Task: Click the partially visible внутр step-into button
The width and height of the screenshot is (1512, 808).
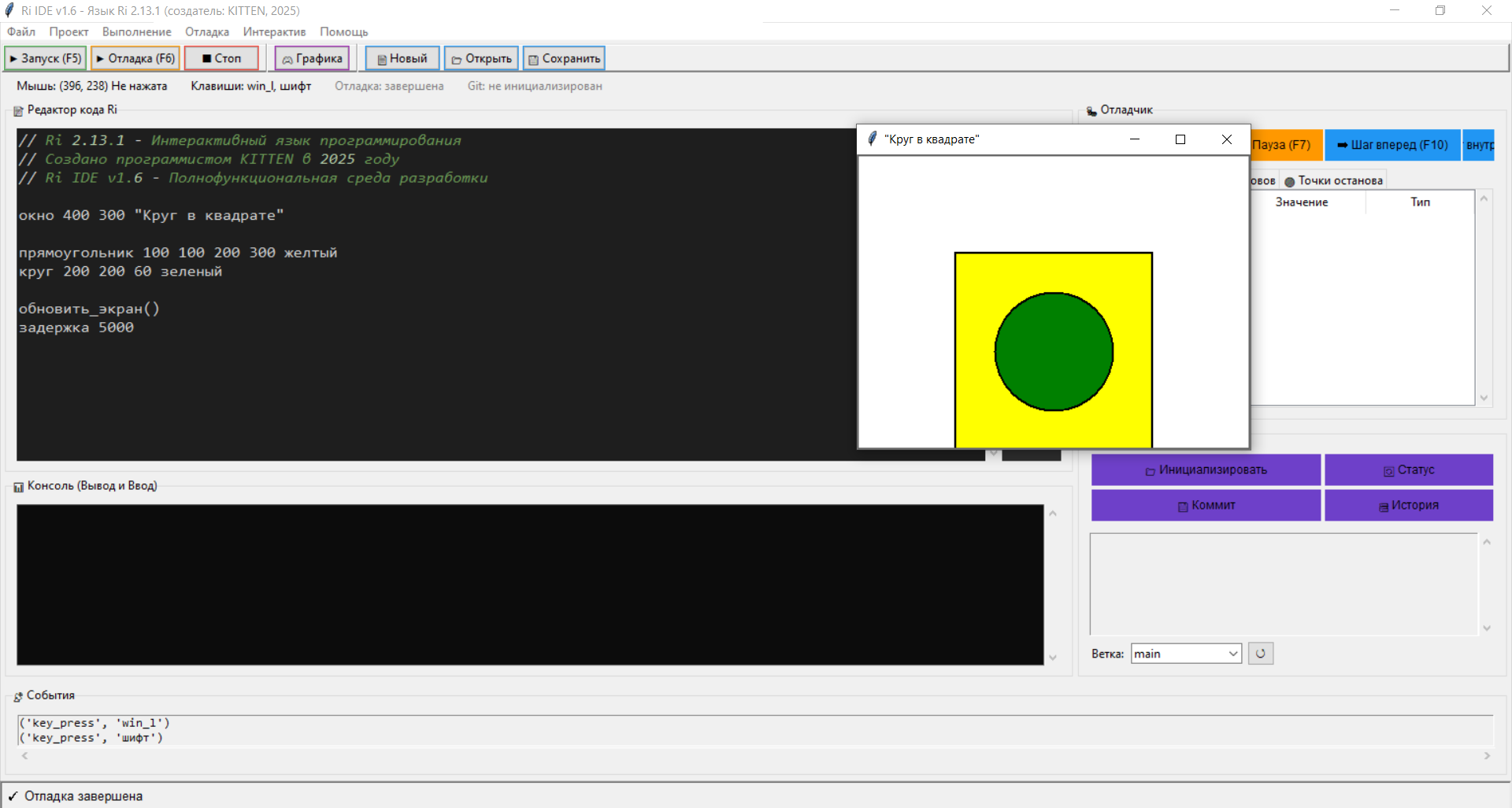Action: 1479,145
